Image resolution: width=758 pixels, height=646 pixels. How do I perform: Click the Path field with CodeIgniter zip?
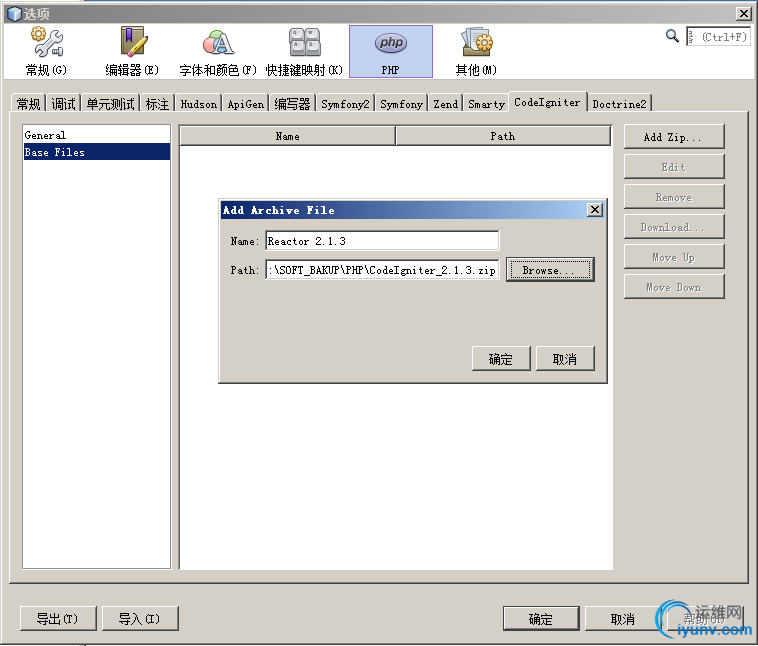(382, 270)
